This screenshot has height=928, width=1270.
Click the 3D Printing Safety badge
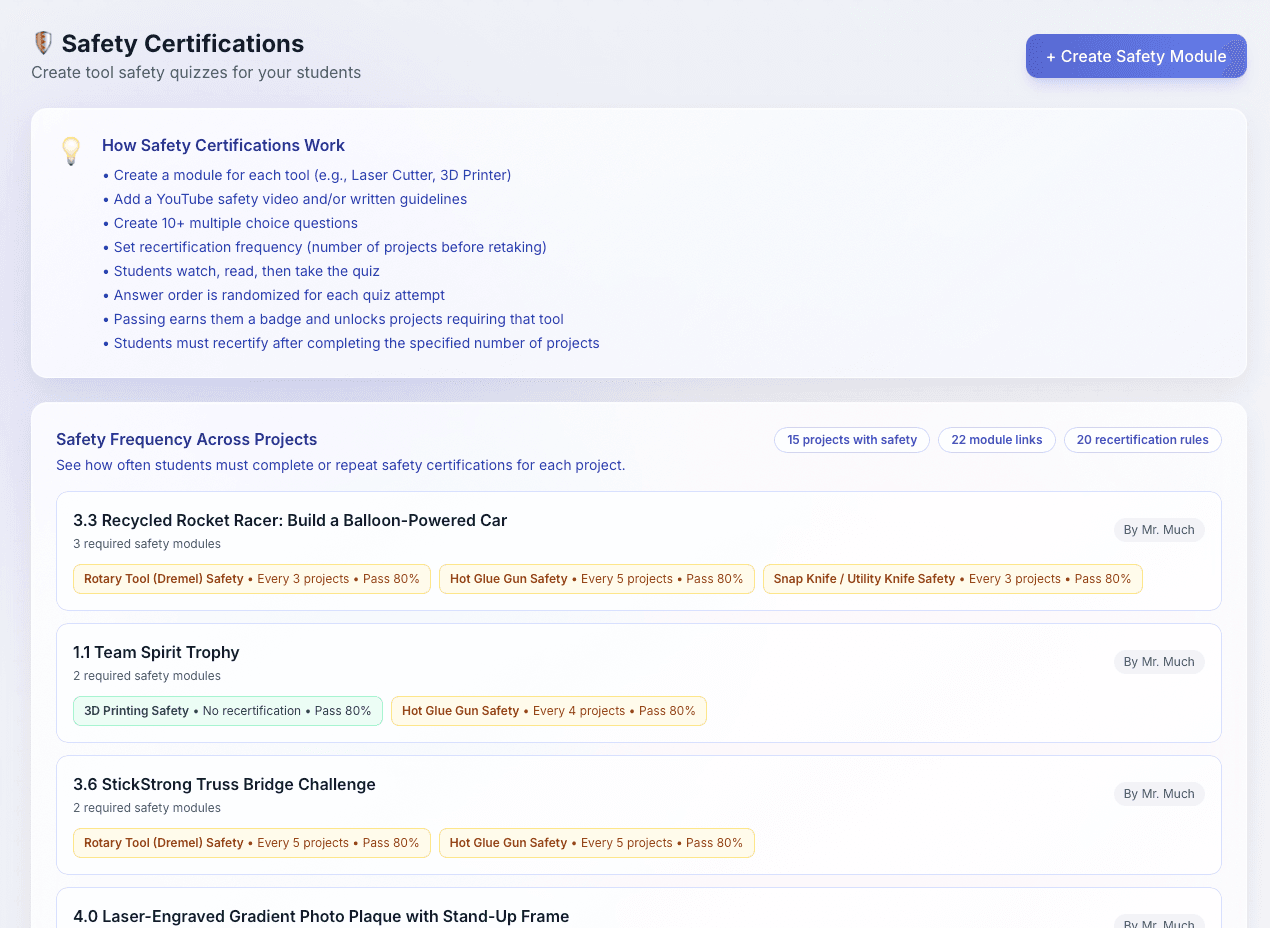227,710
